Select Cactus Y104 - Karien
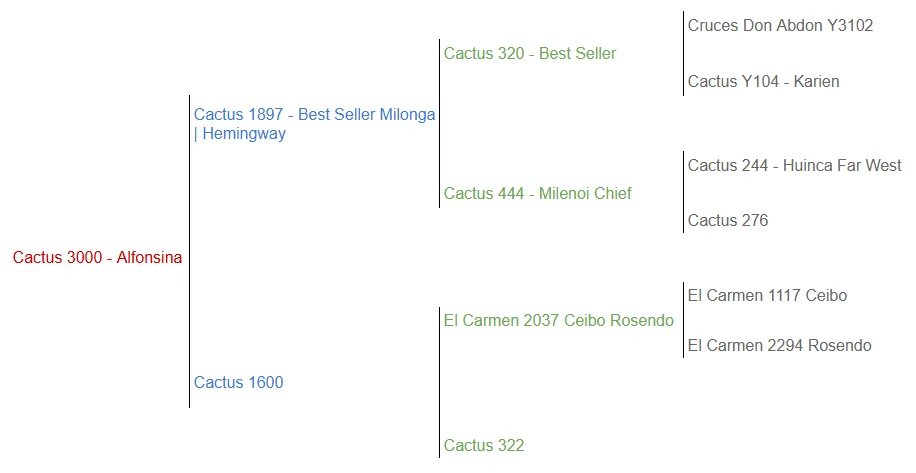916x473 pixels. pyautogui.click(x=763, y=82)
